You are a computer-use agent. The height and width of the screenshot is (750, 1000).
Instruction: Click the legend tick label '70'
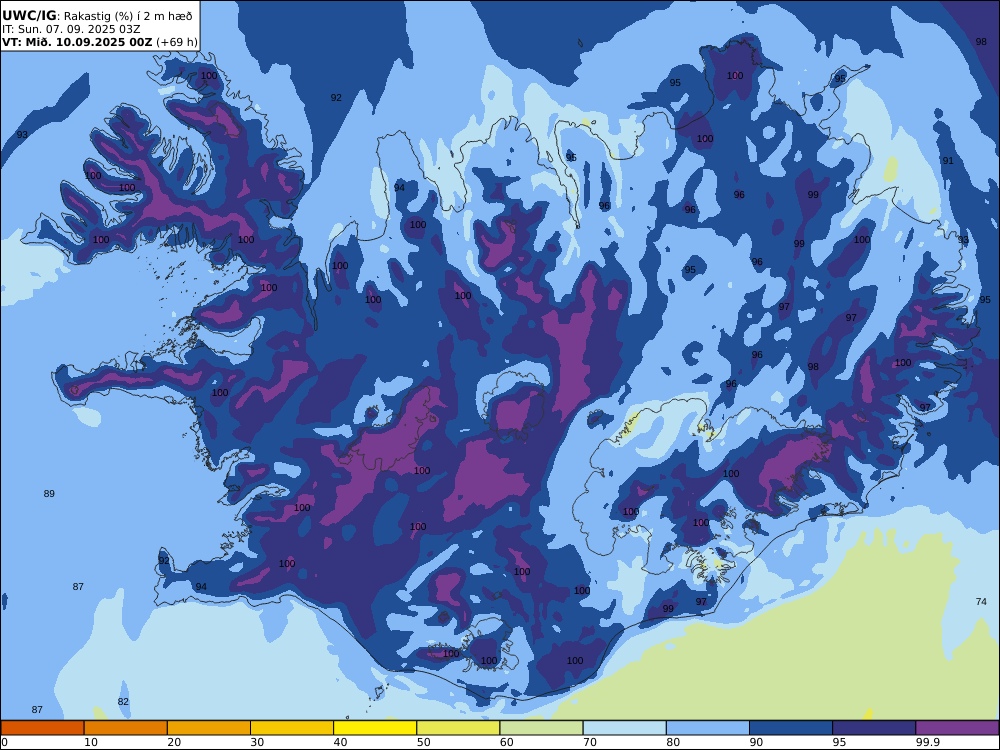590,742
